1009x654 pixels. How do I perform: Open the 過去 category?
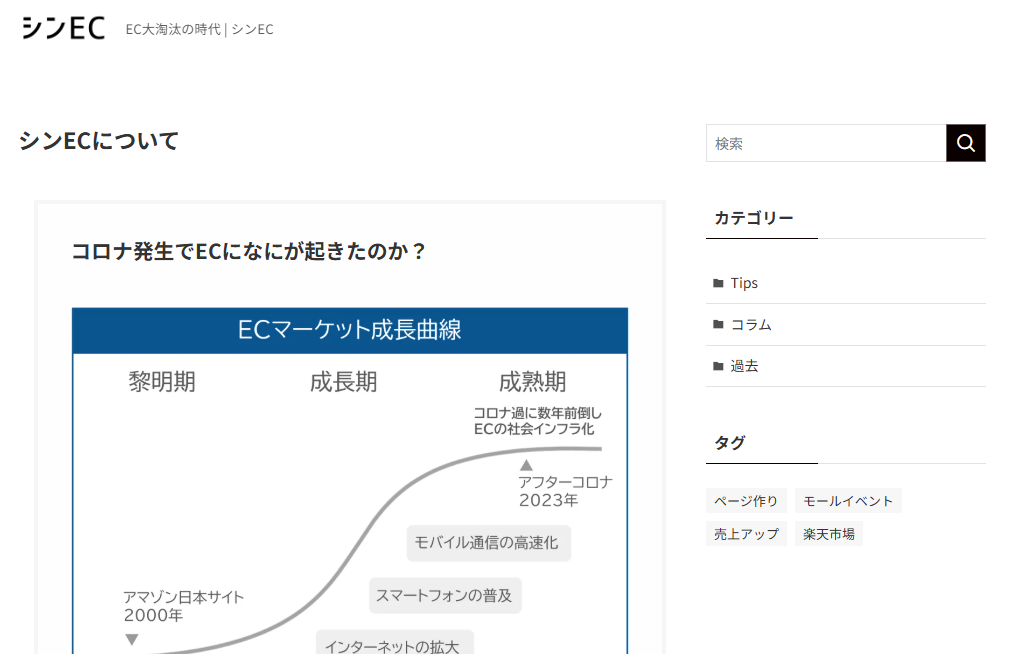coord(745,365)
